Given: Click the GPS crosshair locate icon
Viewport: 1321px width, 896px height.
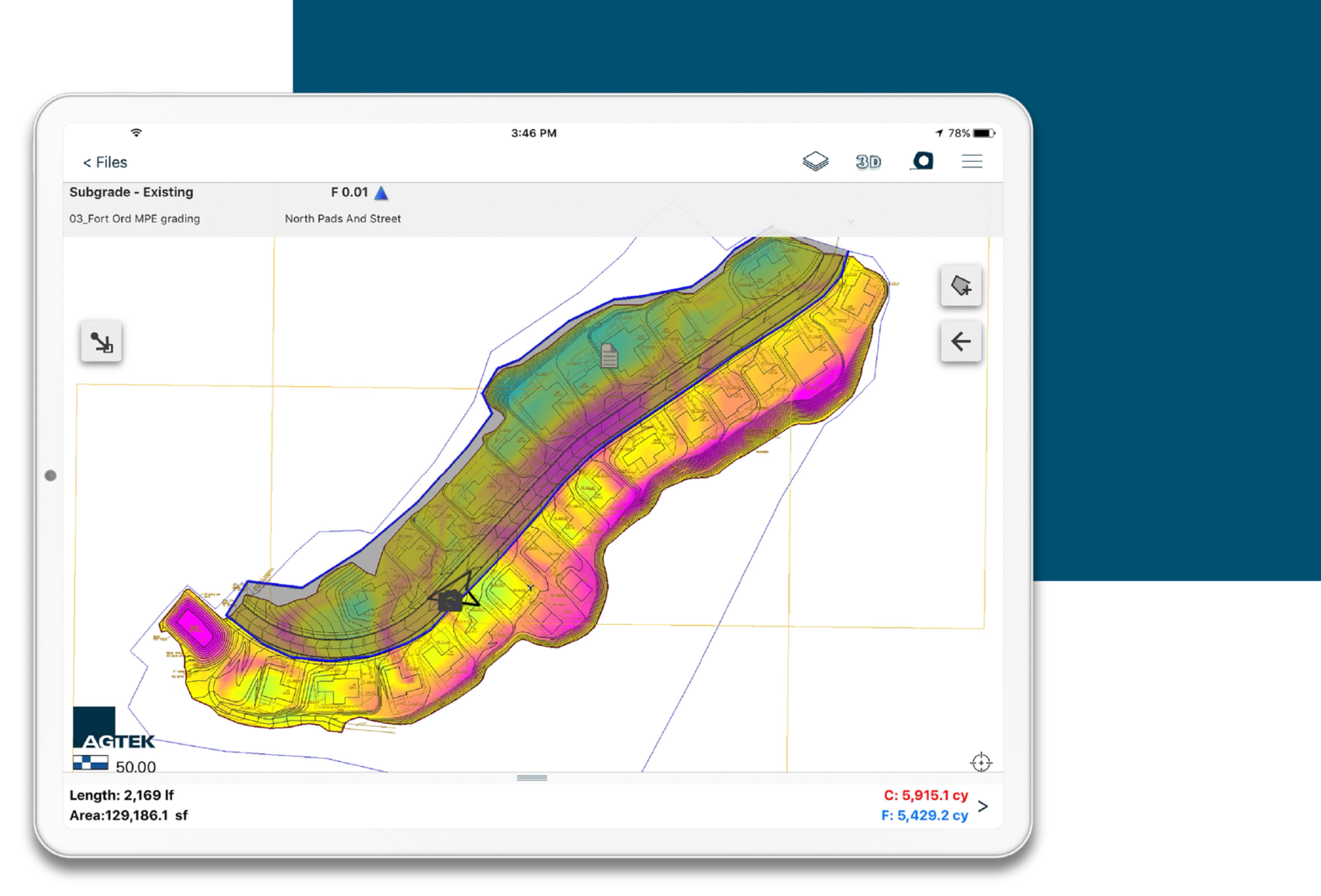Looking at the screenshot, I should (980, 763).
